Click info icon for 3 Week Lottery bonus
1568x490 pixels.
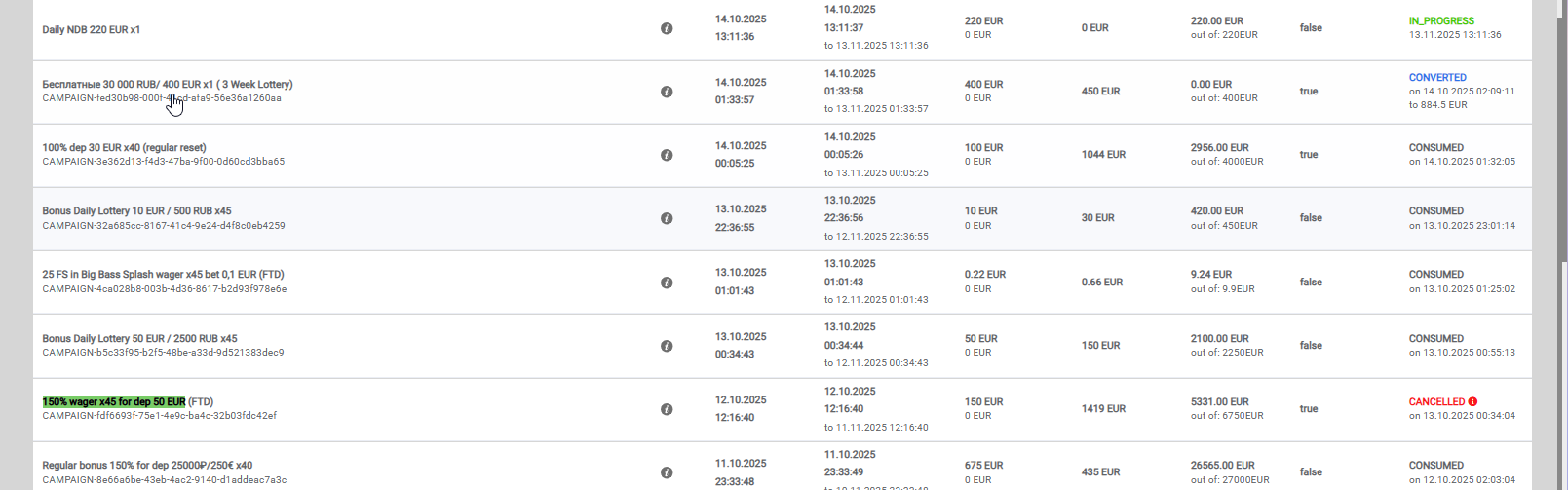point(667,92)
